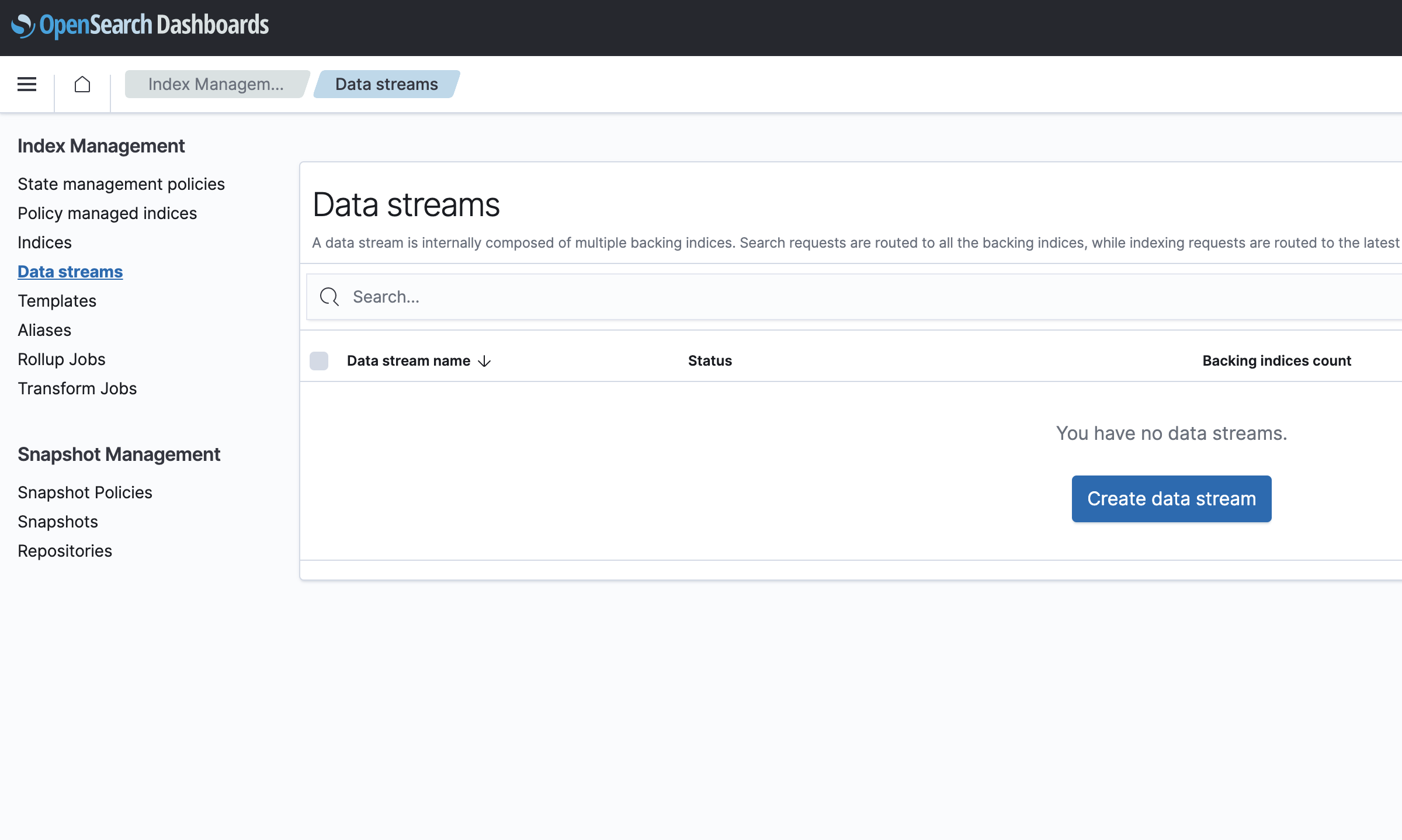Click the Create data stream button
Screen dimensions: 1402x840
(1171, 498)
